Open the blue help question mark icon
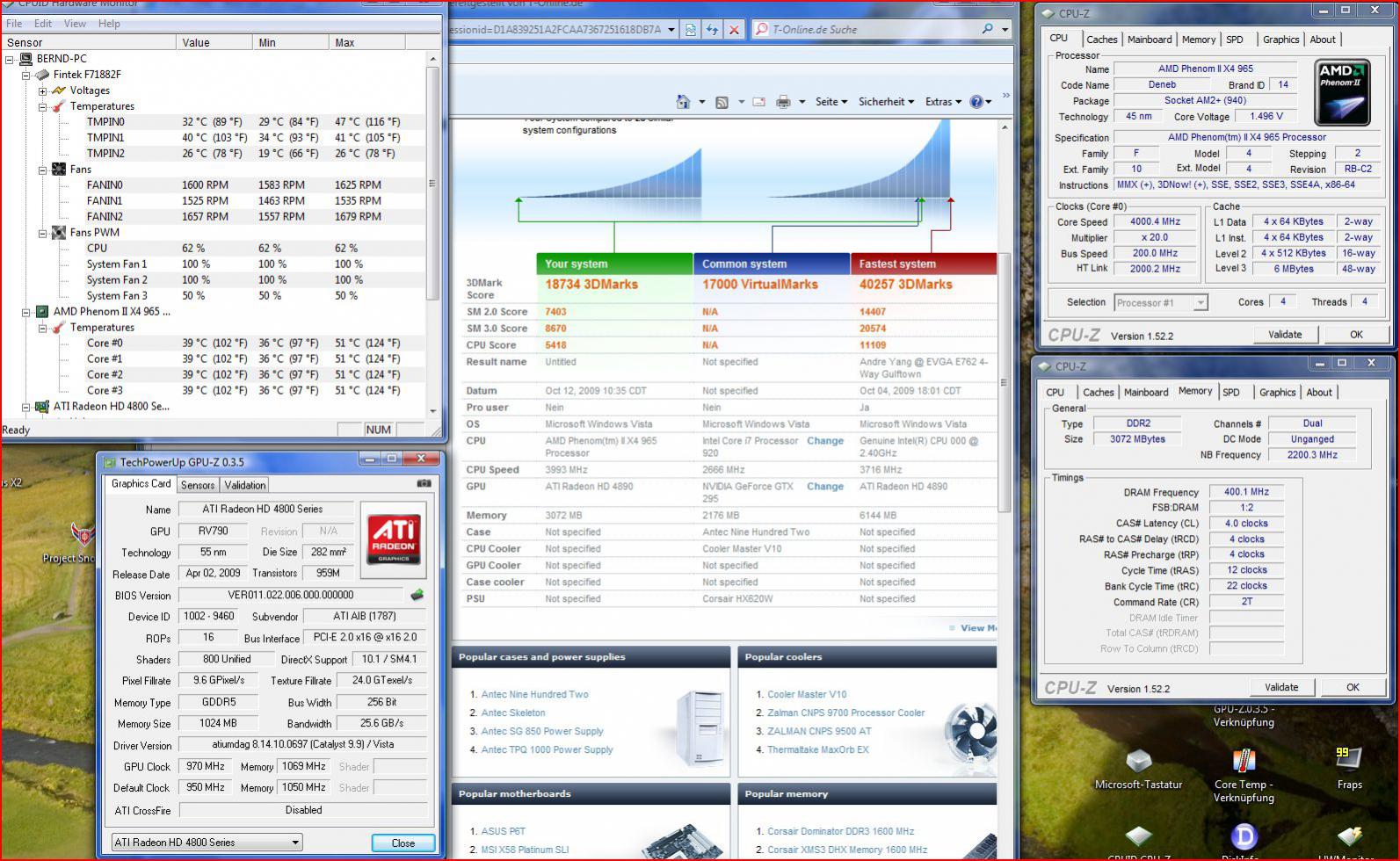 click(x=976, y=102)
